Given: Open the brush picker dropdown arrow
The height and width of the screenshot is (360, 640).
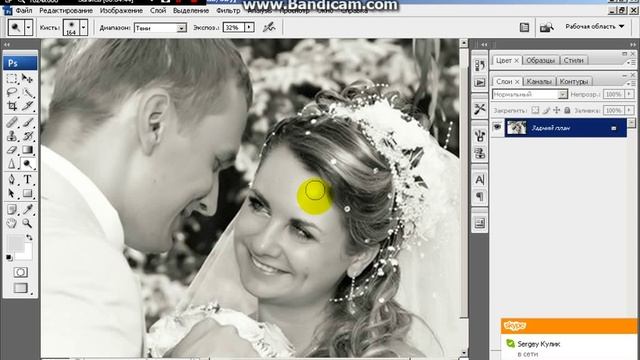Looking at the screenshot, I should pos(83,28).
